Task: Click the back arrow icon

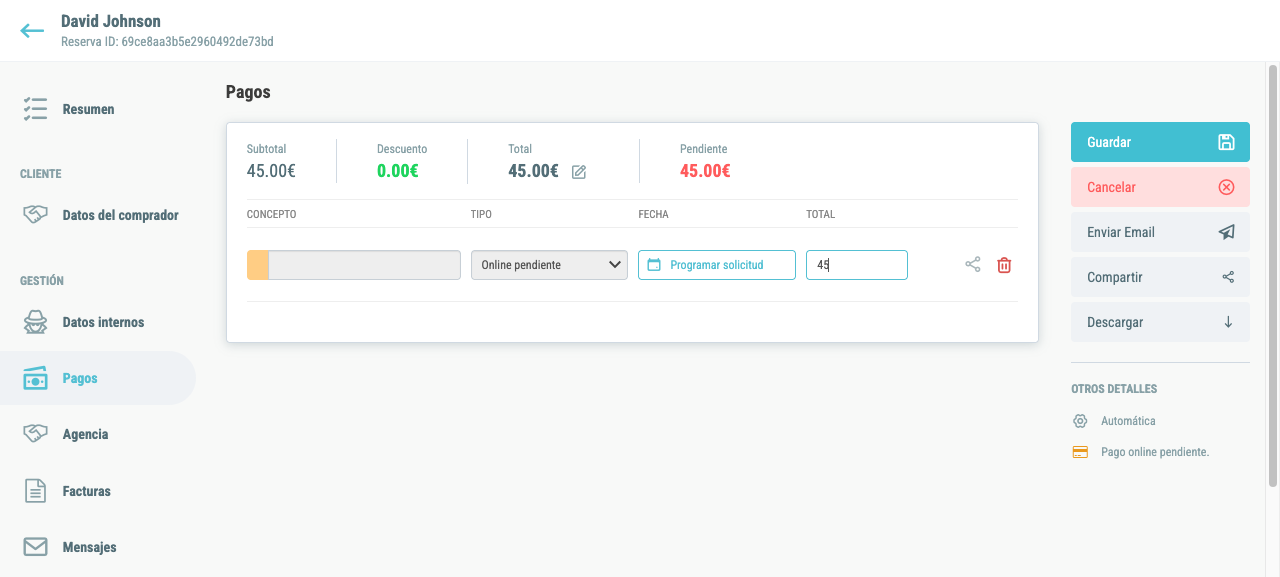Action: [32, 30]
